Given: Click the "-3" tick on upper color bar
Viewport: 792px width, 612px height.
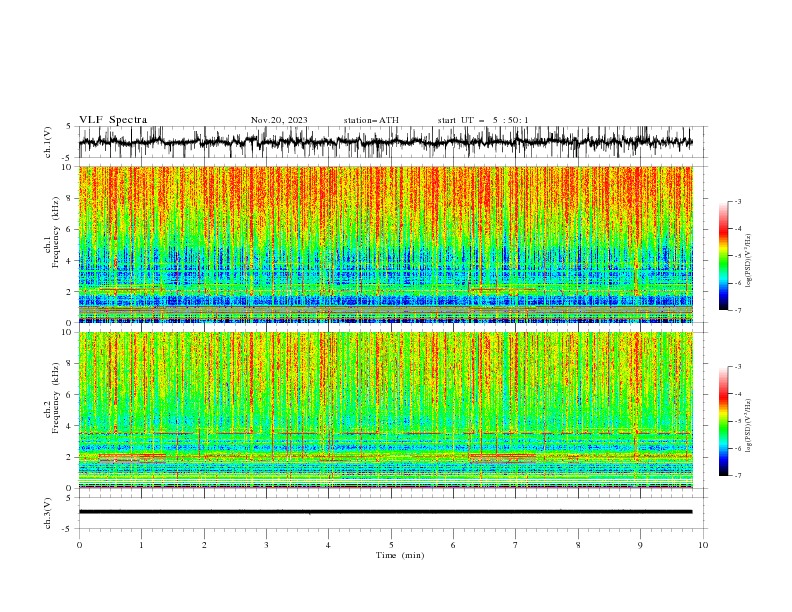Looking at the screenshot, I should click(737, 201).
